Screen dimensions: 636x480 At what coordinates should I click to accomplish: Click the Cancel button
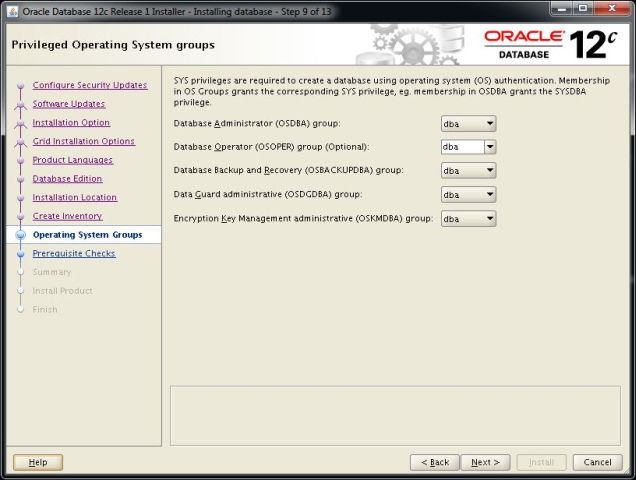597,462
